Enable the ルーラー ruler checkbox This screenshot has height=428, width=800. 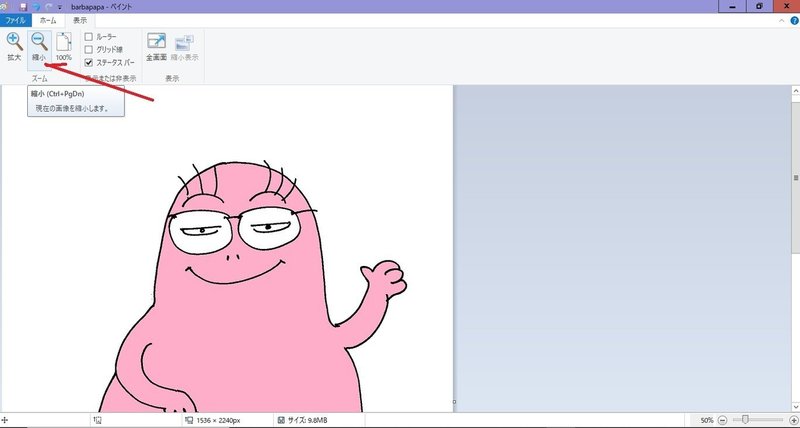coord(89,37)
